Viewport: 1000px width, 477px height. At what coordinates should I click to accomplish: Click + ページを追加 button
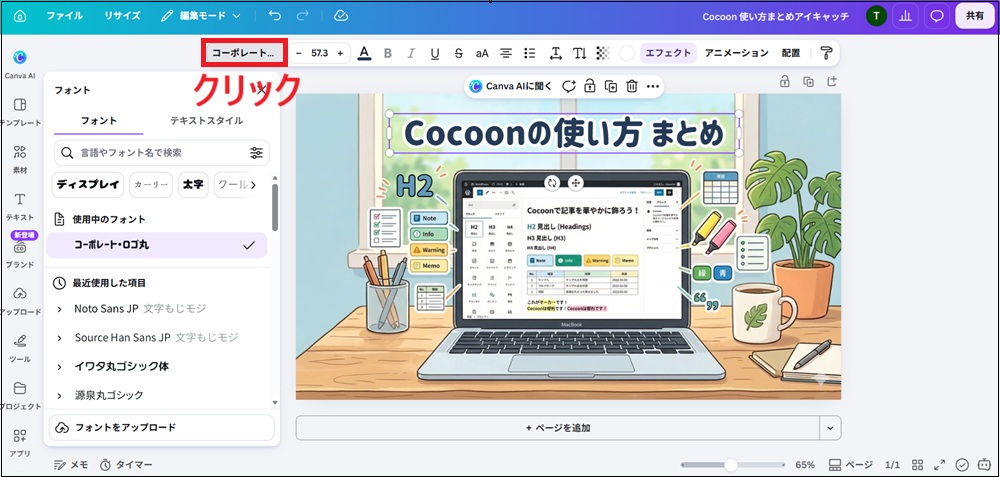click(557, 428)
